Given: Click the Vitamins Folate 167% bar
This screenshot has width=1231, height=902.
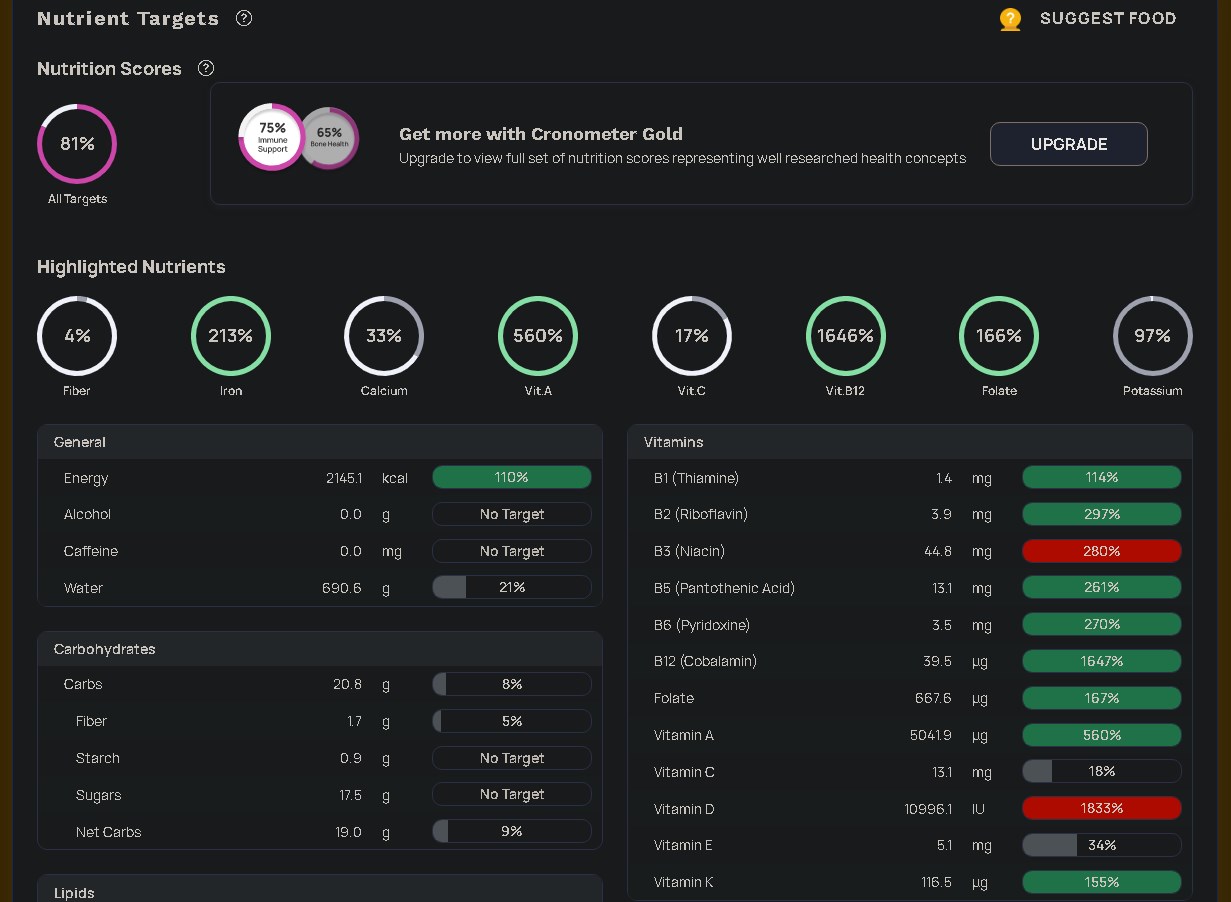Looking at the screenshot, I should (x=1102, y=698).
